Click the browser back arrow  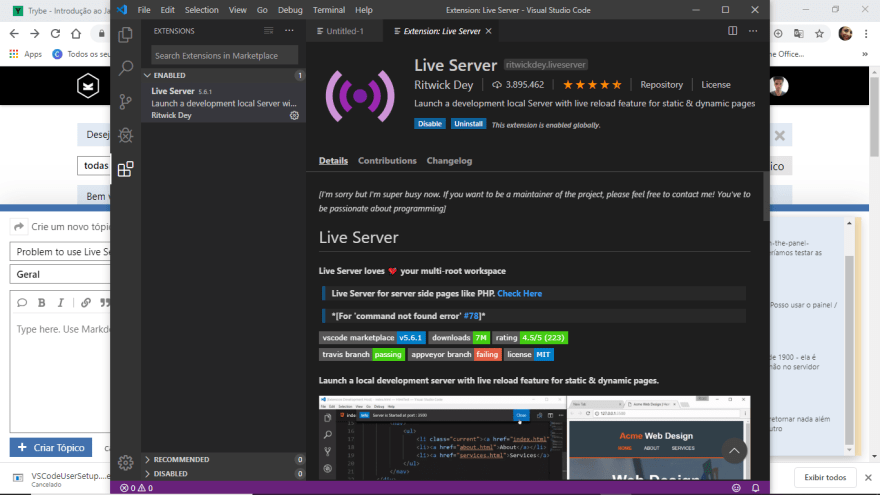point(14,34)
